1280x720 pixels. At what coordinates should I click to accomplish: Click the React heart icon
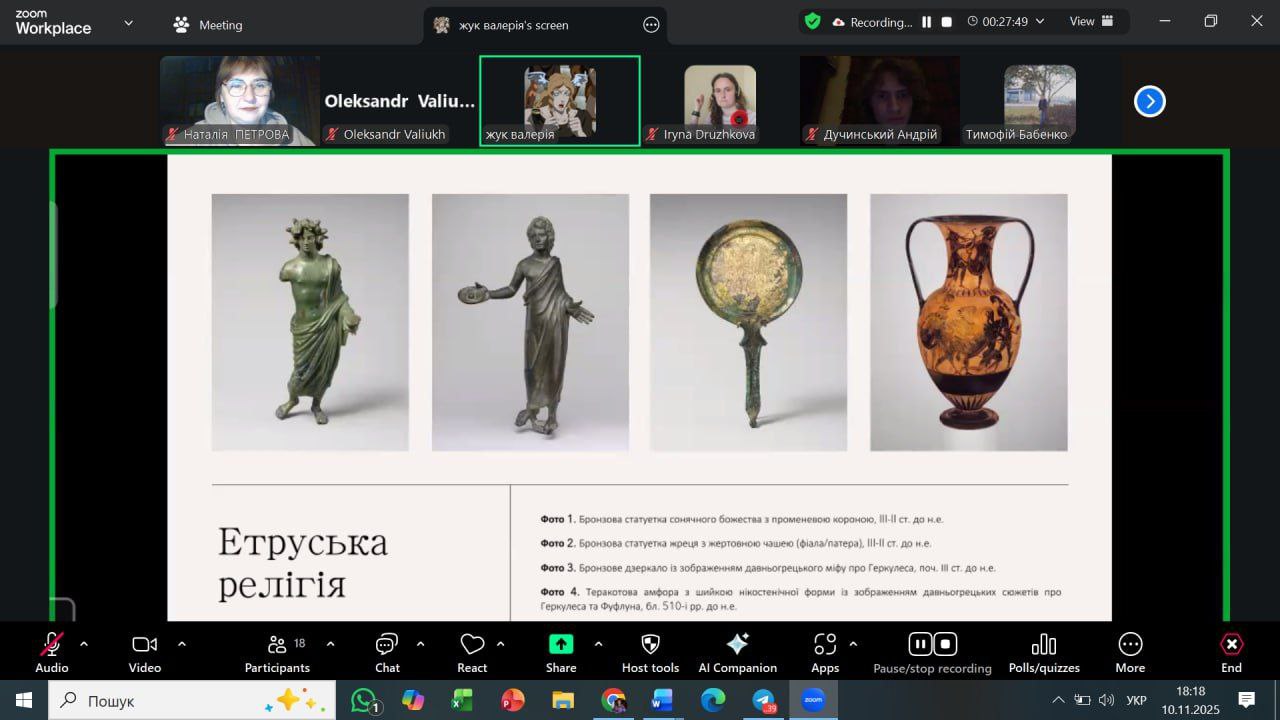pyautogui.click(x=472, y=652)
